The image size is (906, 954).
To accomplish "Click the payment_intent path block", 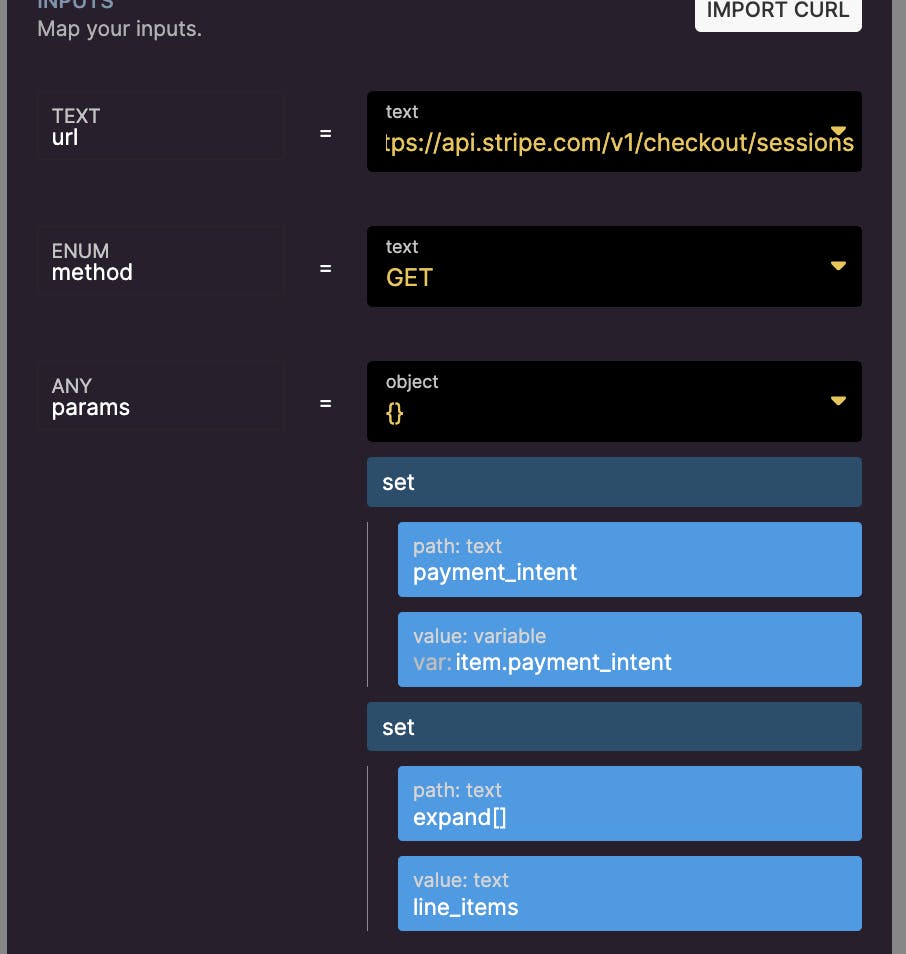I will click(x=629, y=560).
